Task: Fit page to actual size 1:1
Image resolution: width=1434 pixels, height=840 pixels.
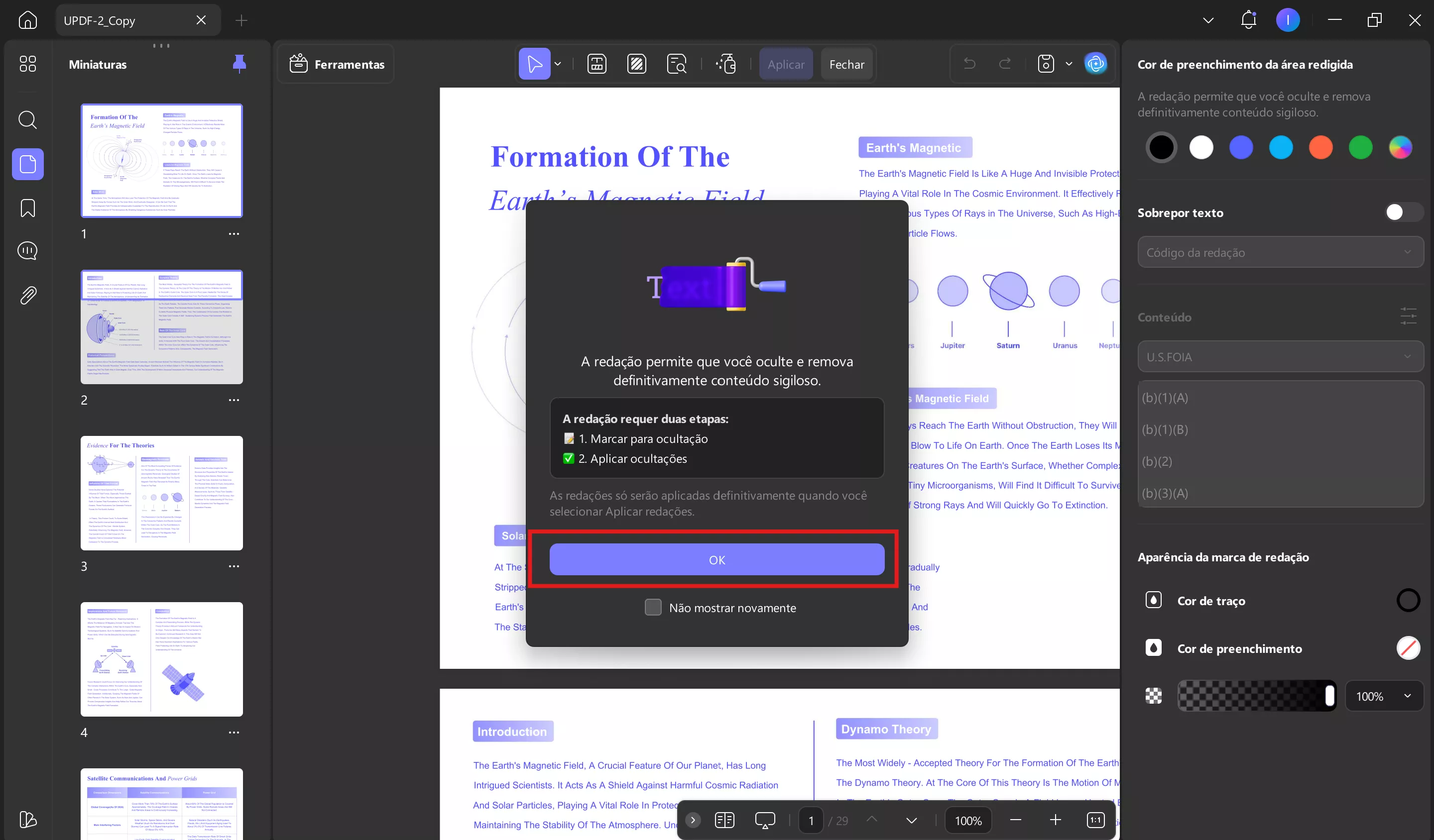Action: tap(1095, 820)
